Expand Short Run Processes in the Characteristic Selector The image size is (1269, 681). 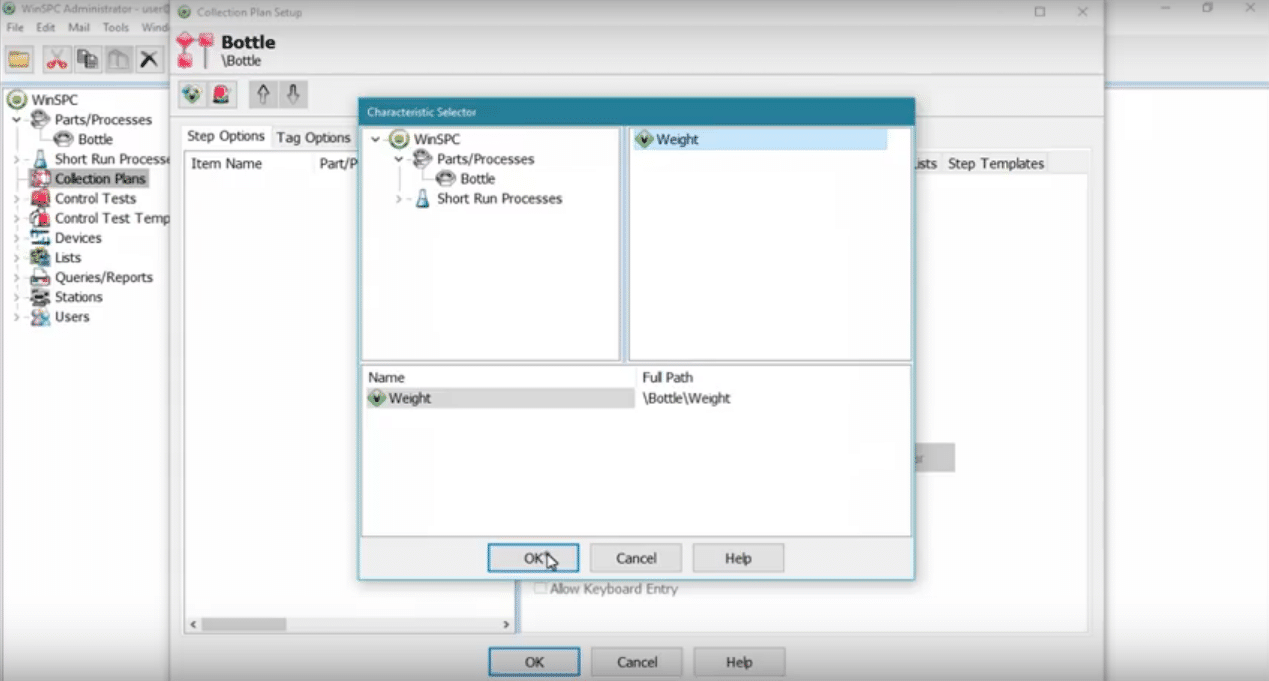(x=397, y=198)
